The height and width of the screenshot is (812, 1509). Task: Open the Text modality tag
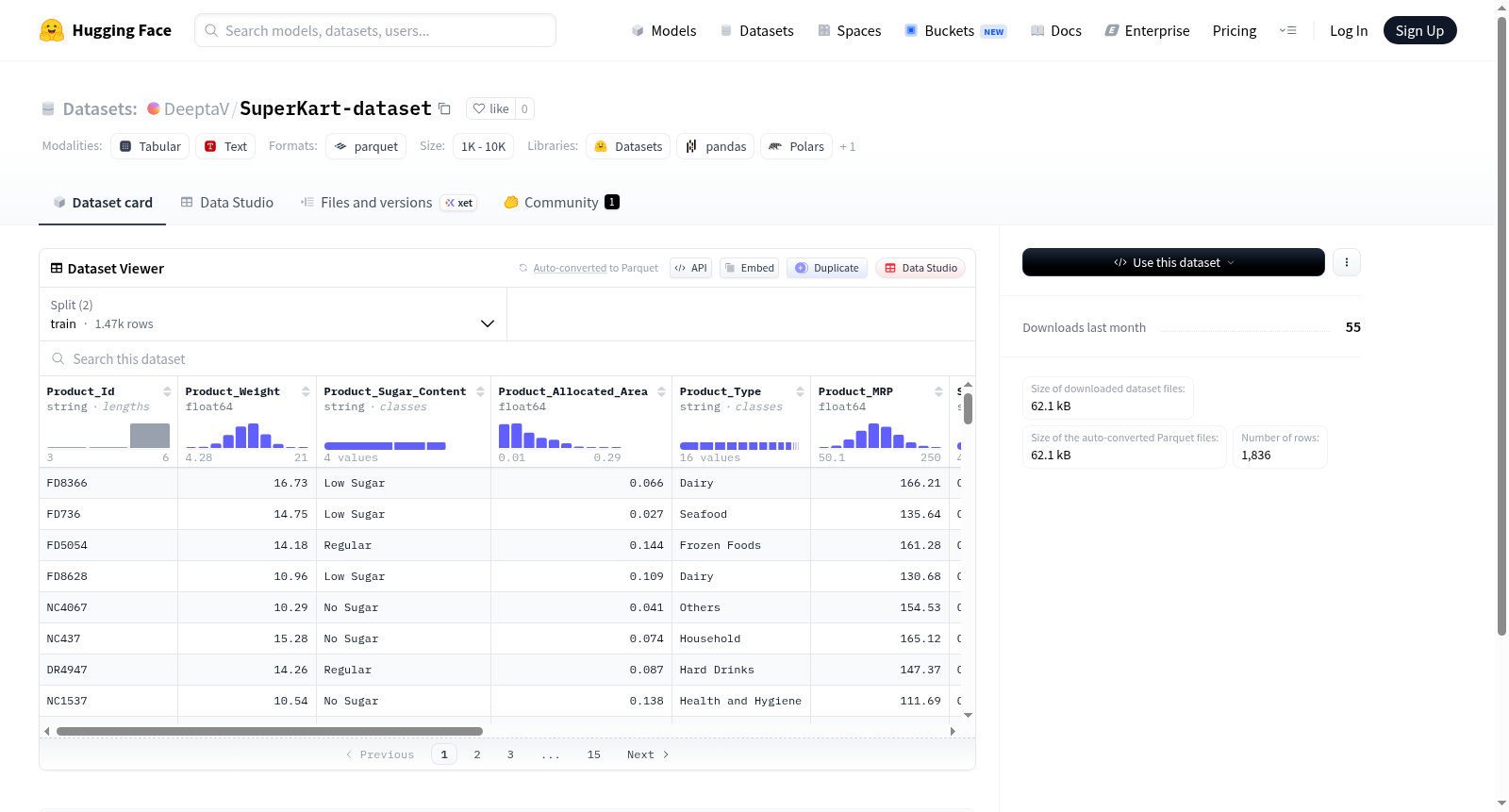pyautogui.click(x=225, y=146)
